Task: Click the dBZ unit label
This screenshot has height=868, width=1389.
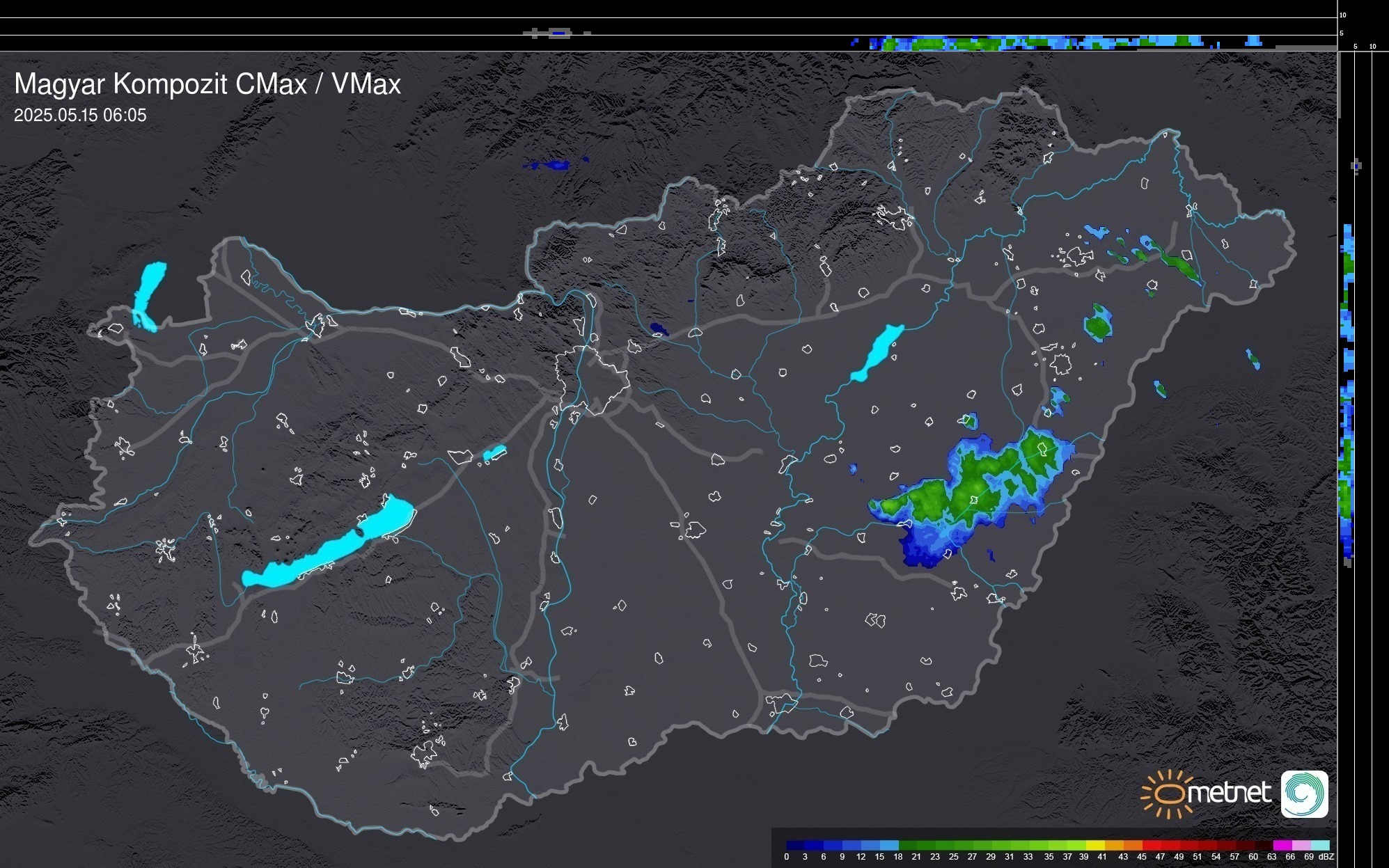Action: tap(1326, 857)
